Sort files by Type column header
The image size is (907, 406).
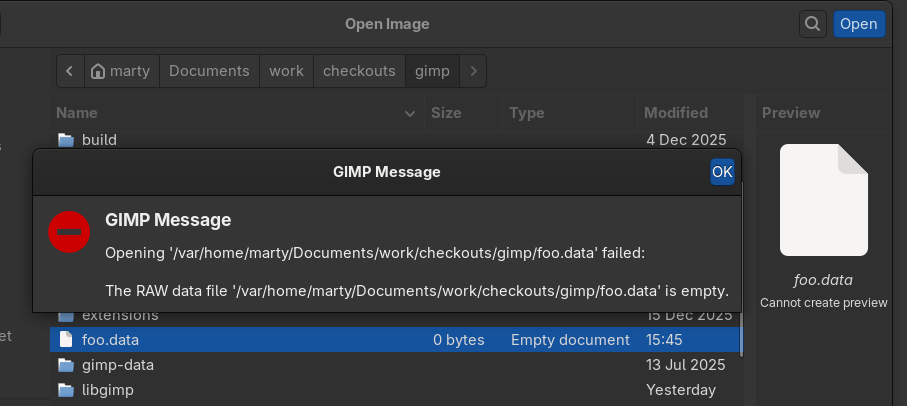click(x=527, y=113)
